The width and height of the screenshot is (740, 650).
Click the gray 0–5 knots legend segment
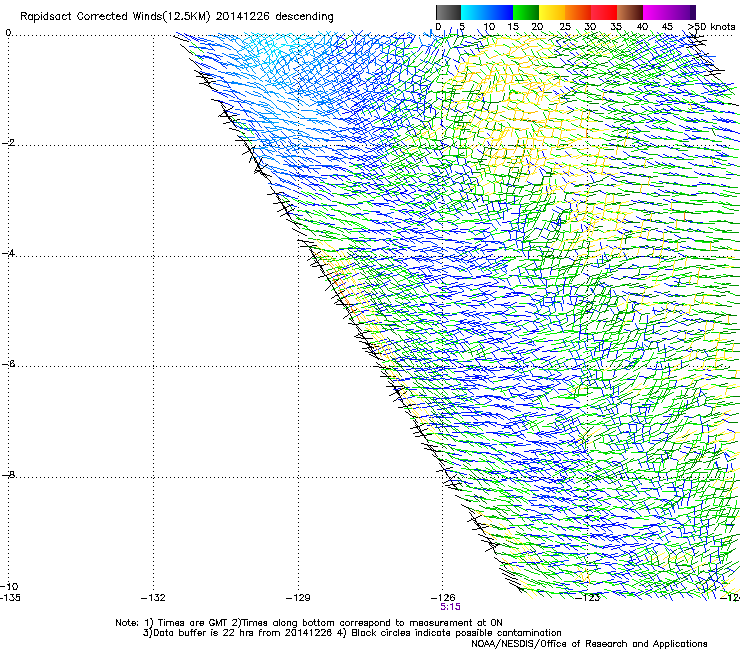tap(448, 12)
